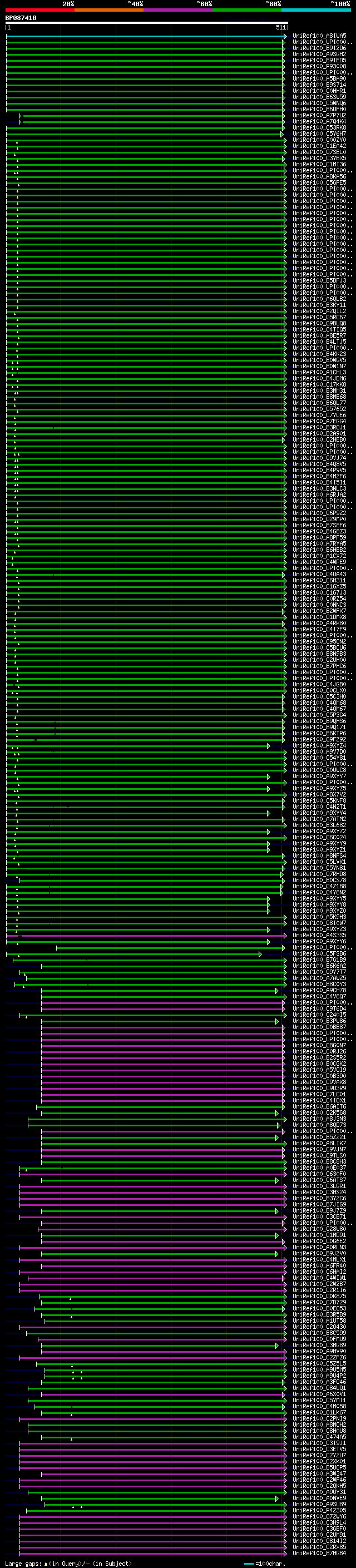The height and width of the screenshot is (1568, 356).
Task: Click hit label UniRef100_C5WNQ6
Action: click(x=319, y=103)
